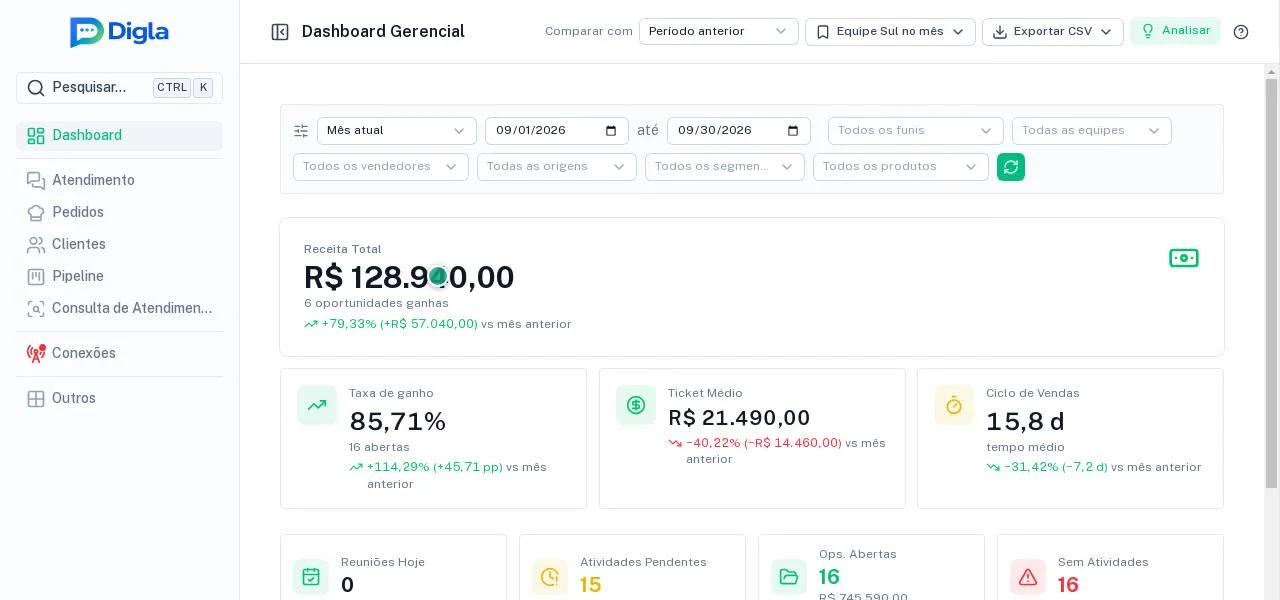The width and height of the screenshot is (1280, 600).
Task: Open the Todas as equipes dropdown
Action: tap(1092, 131)
